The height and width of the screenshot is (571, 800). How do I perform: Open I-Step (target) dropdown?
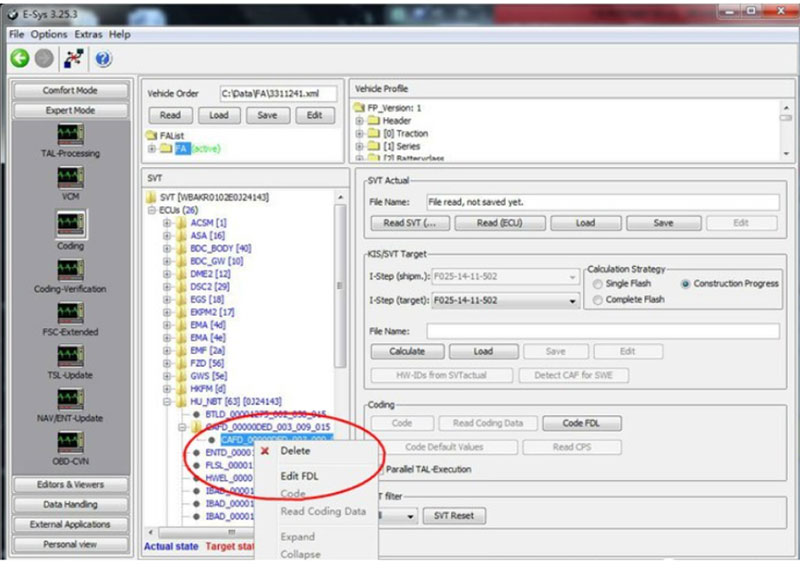(x=573, y=301)
